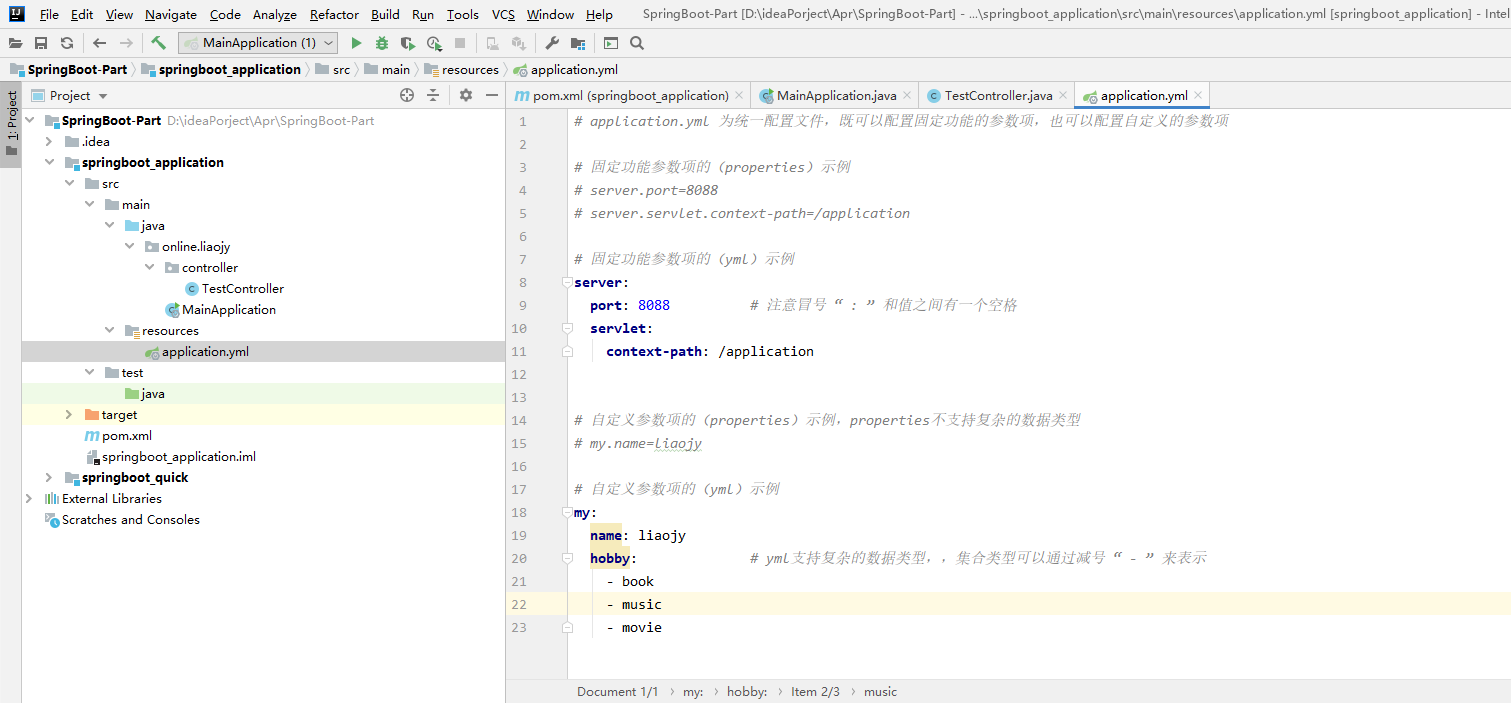This screenshot has height=703, width=1511.
Task: Open the Refactor menu
Action: click(334, 15)
